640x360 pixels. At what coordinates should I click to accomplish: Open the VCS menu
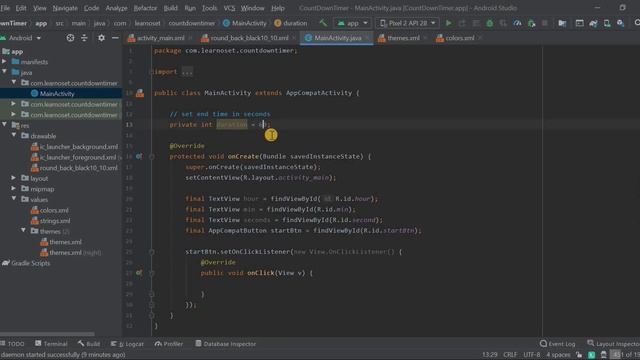[x=229, y=8]
